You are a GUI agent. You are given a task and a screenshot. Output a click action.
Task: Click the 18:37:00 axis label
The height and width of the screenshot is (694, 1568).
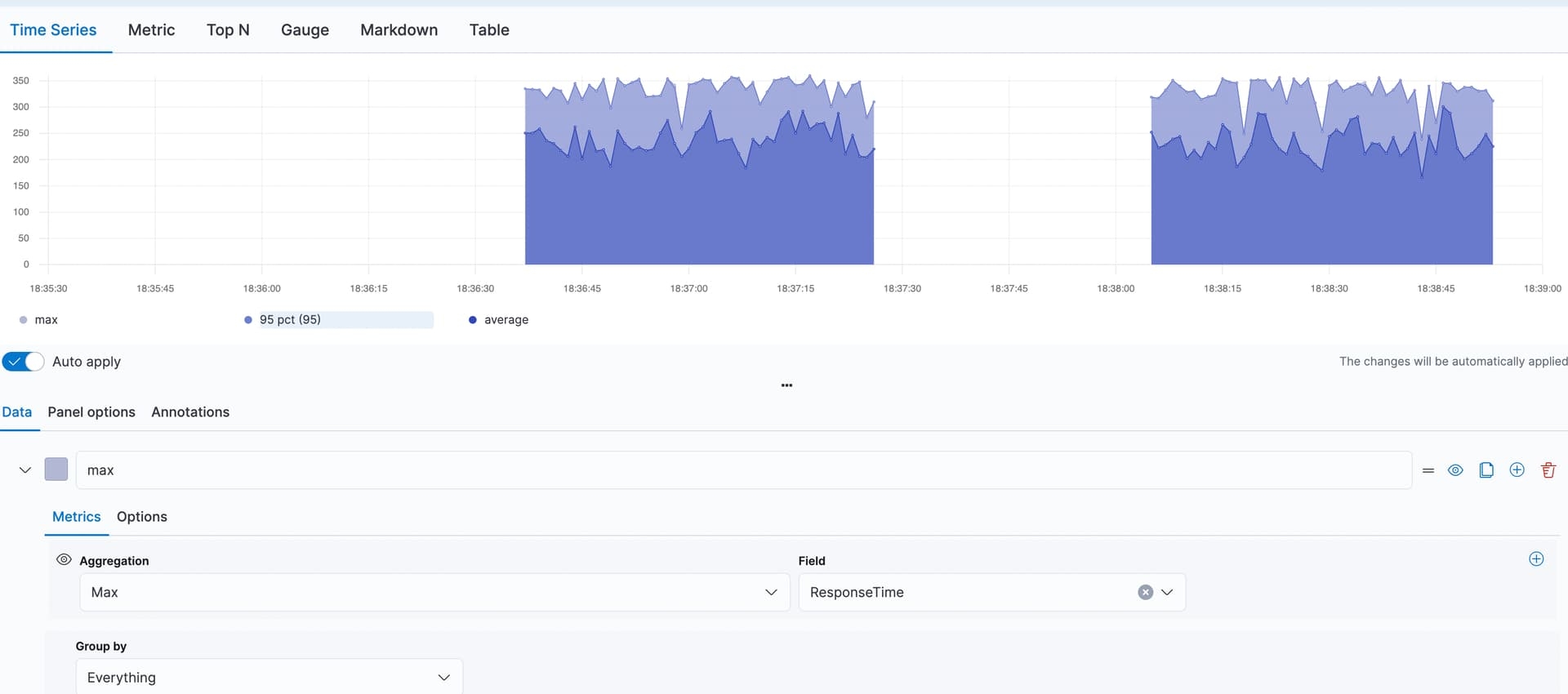click(x=688, y=289)
